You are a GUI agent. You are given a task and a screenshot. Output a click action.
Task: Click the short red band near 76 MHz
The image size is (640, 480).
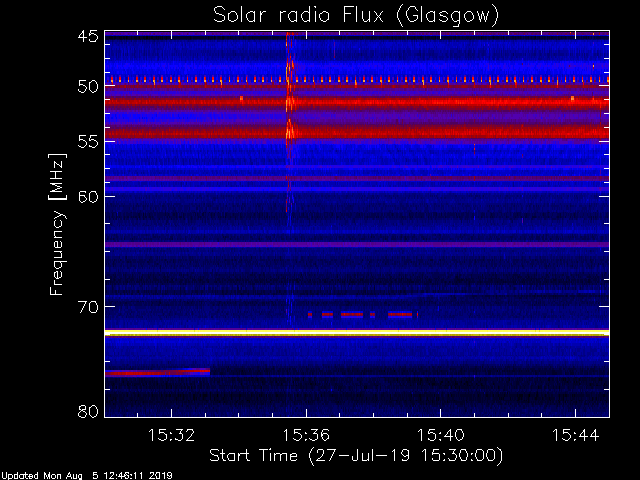(158, 372)
